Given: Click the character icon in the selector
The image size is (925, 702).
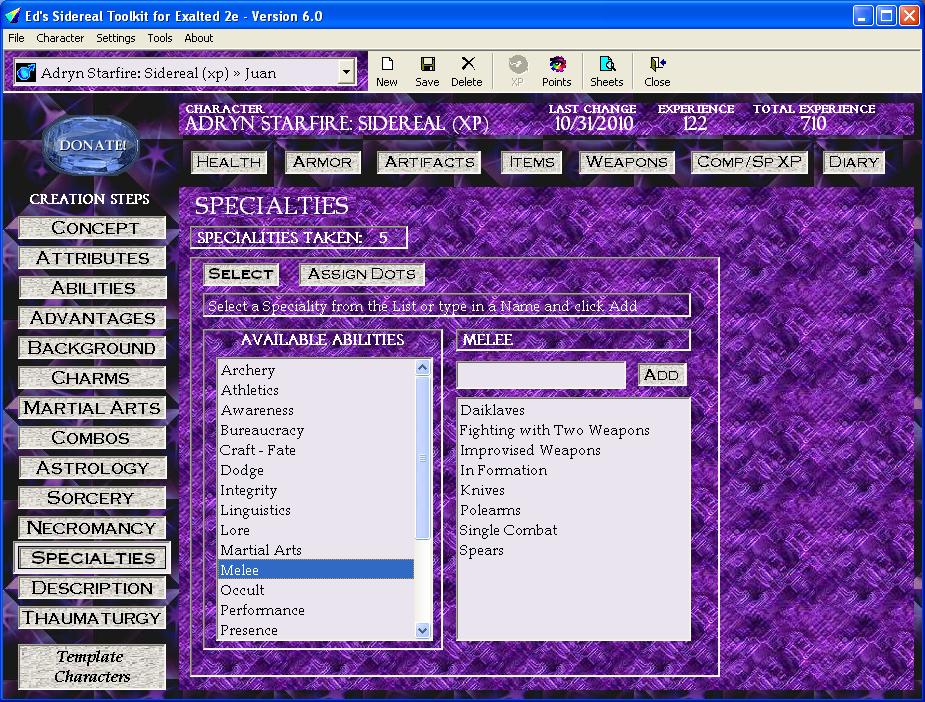Looking at the screenshot, I should point(26,73).
